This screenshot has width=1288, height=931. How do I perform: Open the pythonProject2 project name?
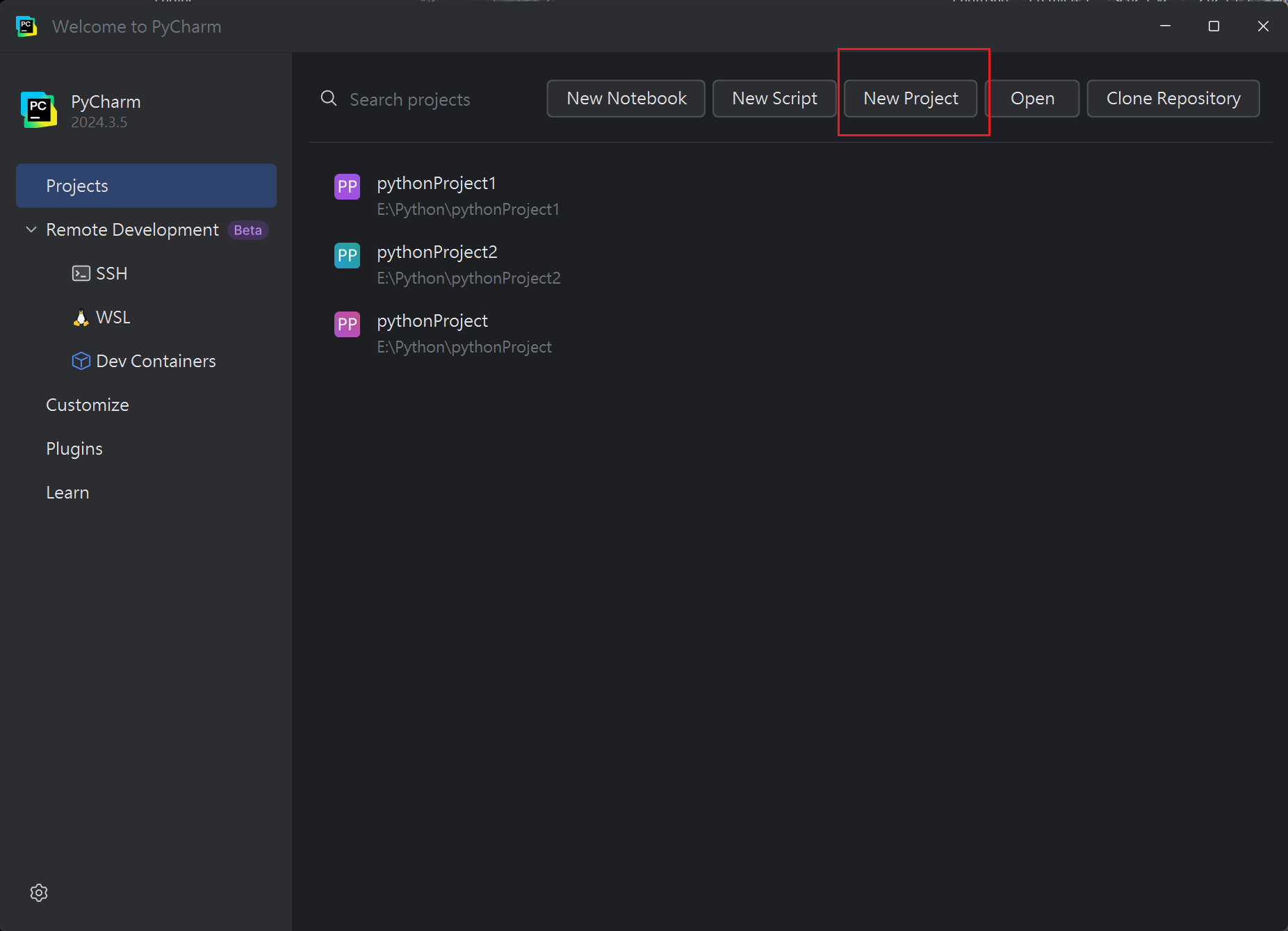click(437, 252)
